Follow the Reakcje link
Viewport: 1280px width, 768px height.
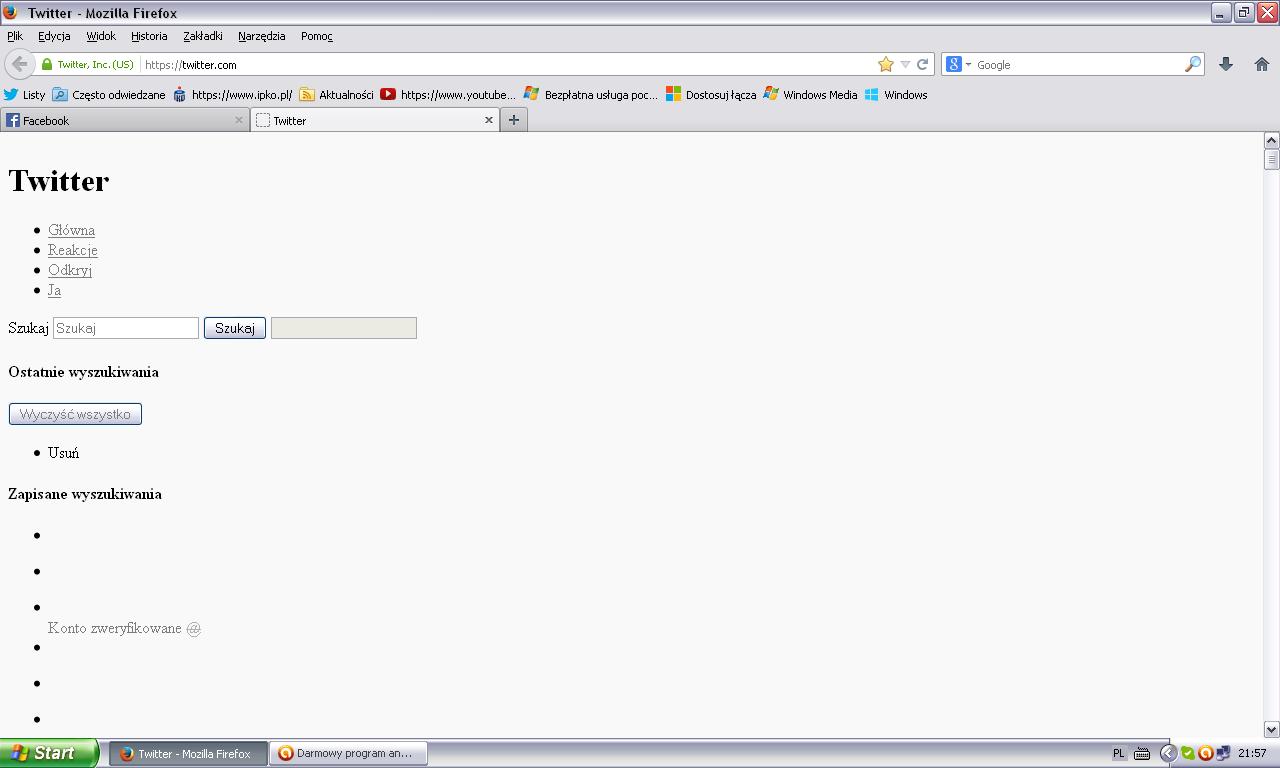click(73, 250)
